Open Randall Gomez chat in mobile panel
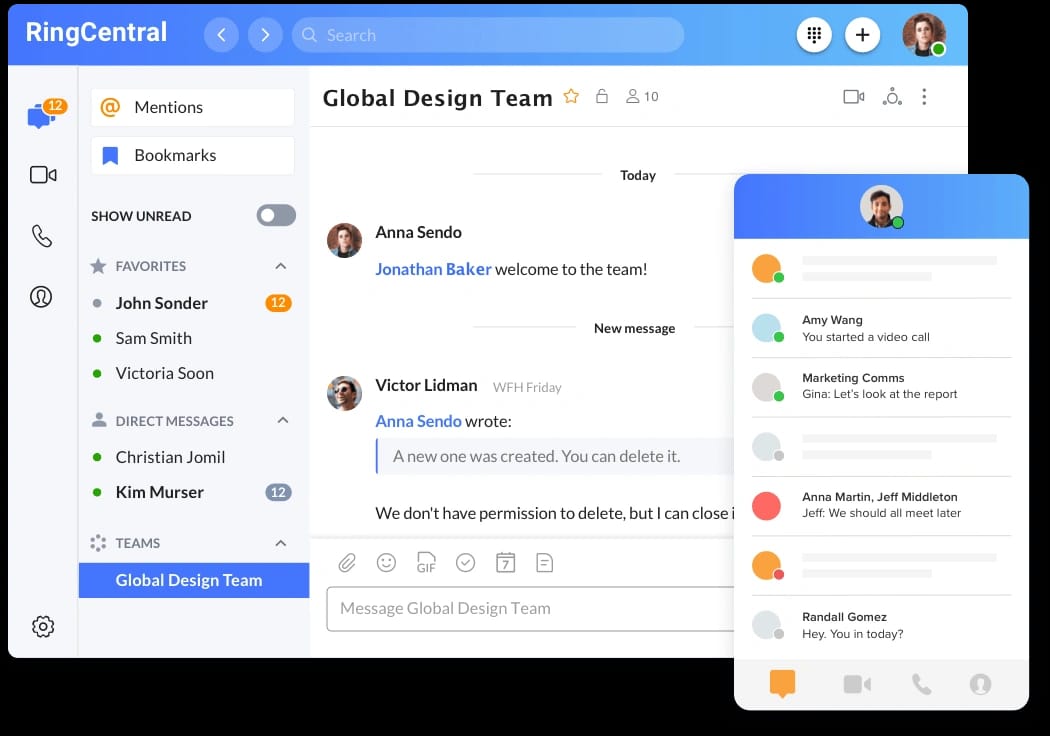The height and width of the screenshot is (736, 1050). pyautogui.click(x=881, y=625)
